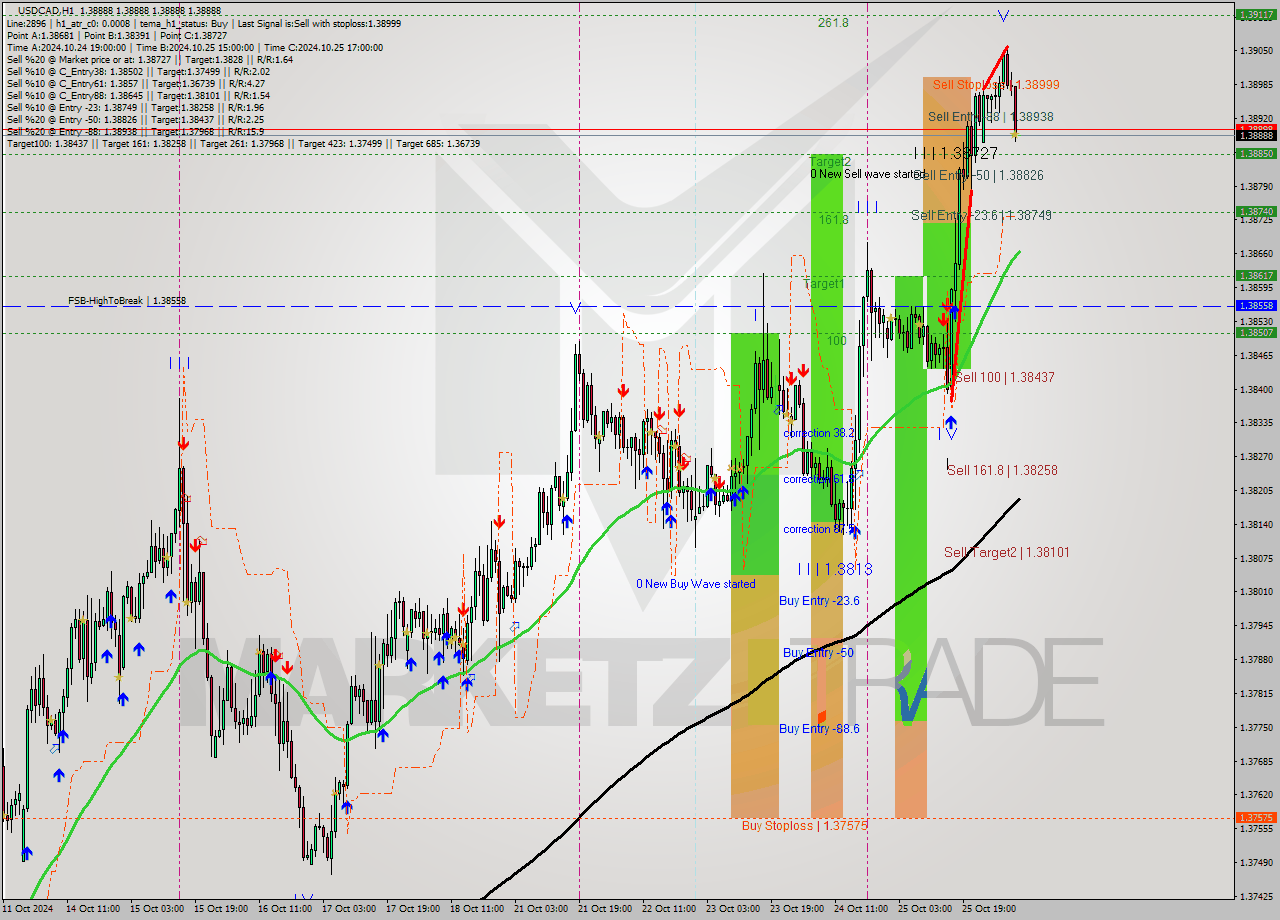Image resolution: width=1280 pixels, height=920 pixels.
Task: Click the 17 Oct 19:00 time axis label
Action: (413, 909)
